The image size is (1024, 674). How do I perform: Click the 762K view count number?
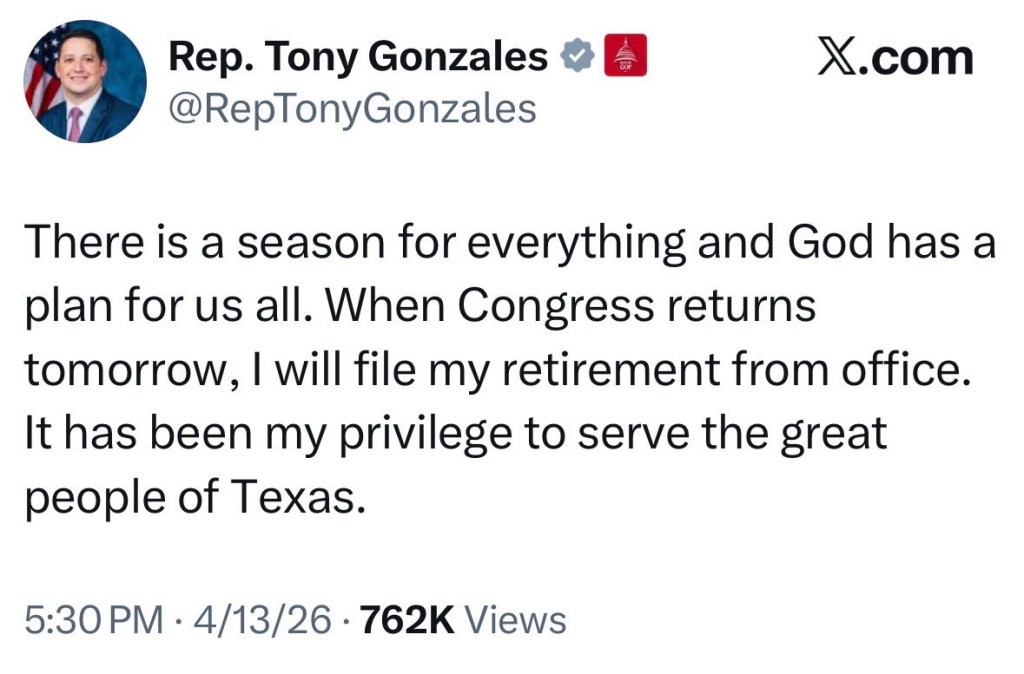click(407, 620)
